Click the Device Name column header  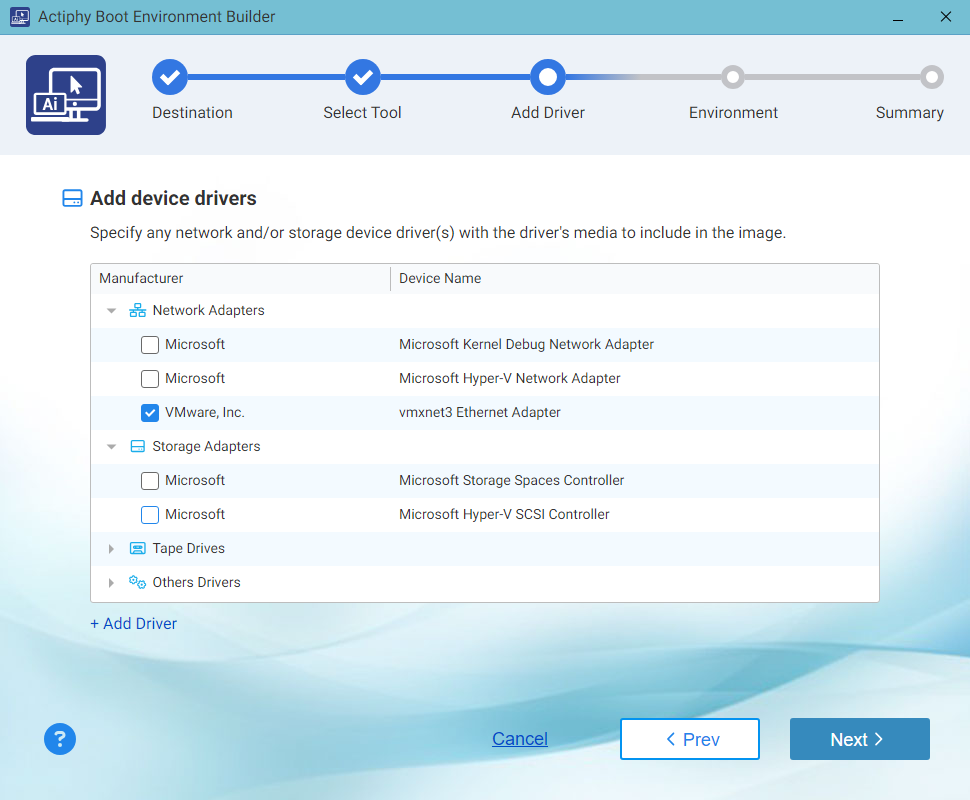tap(635, 278)
